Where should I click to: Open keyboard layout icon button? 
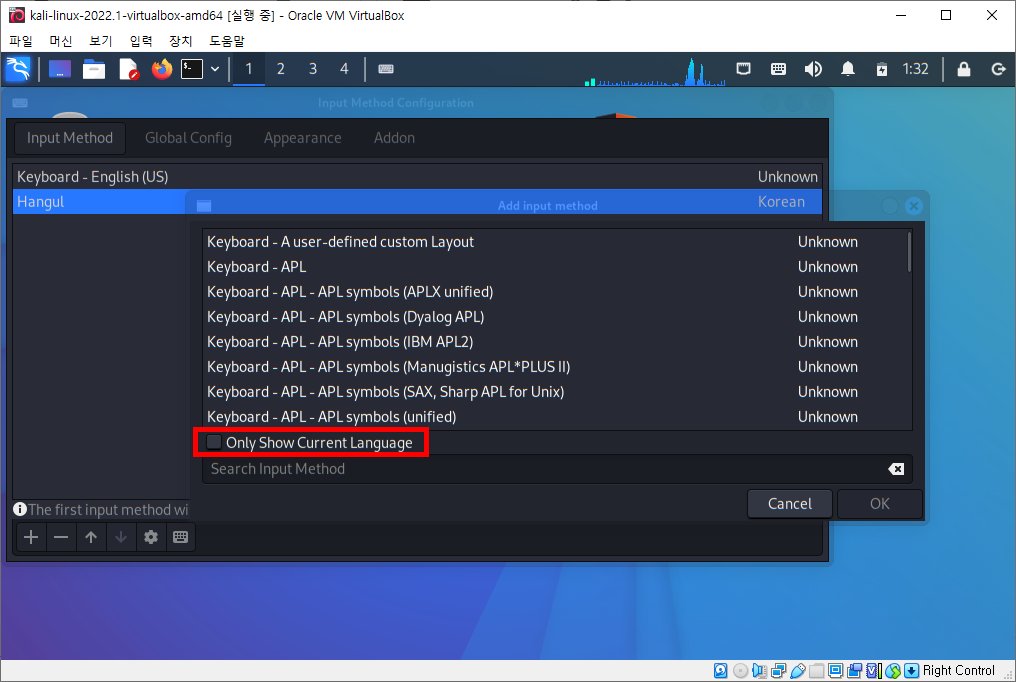pyautogui.click(x=181, y=537)
